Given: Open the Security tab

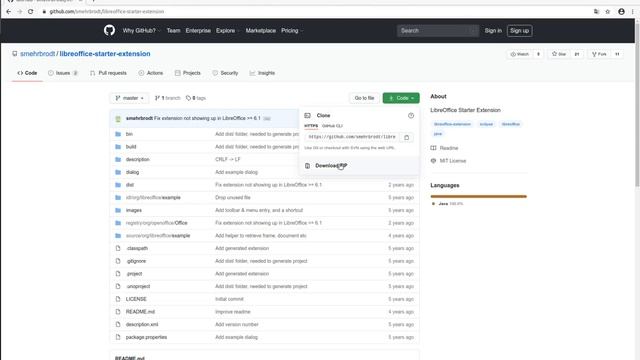Looking at the screenshot, I should coord(225,73).
